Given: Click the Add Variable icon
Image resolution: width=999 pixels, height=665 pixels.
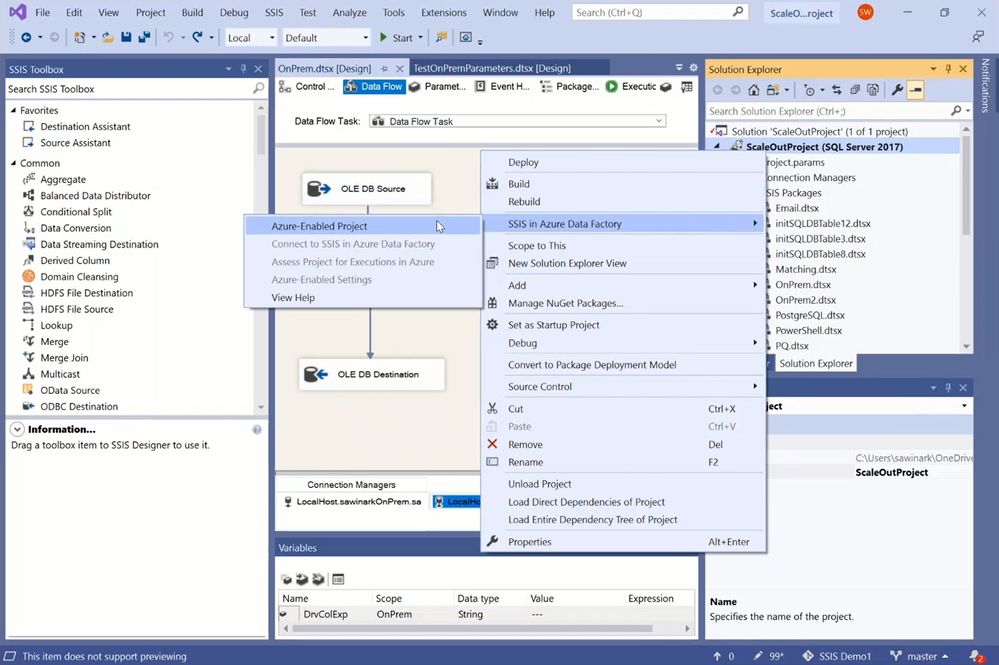Looking at the screenshot, I should coord(286,579).
